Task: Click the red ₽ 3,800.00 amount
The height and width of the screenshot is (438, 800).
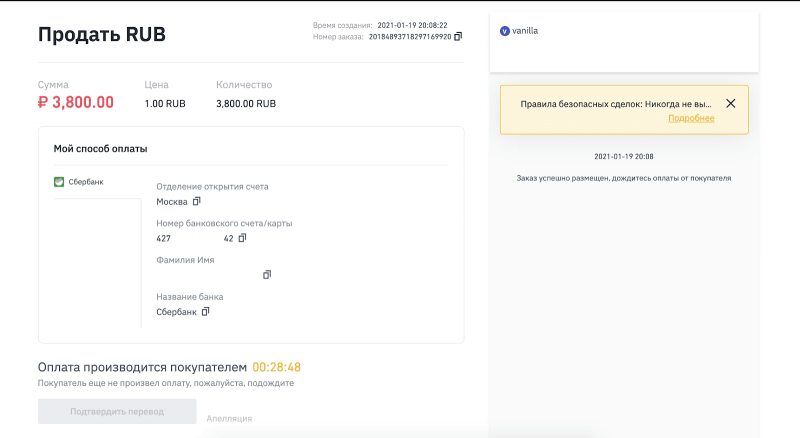Action: coord(76,102)
